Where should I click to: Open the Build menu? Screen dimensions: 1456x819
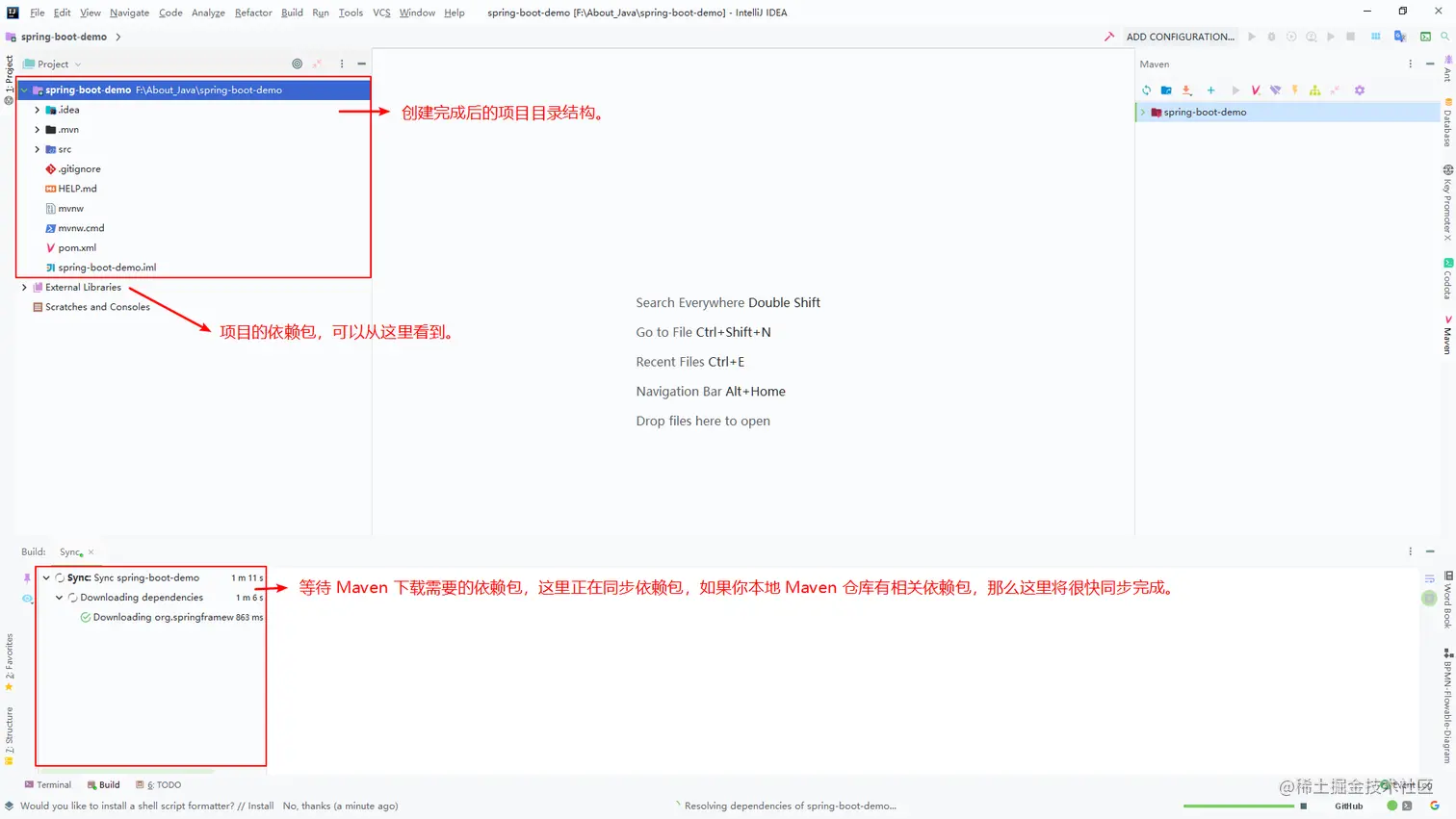tap(292, 13)
